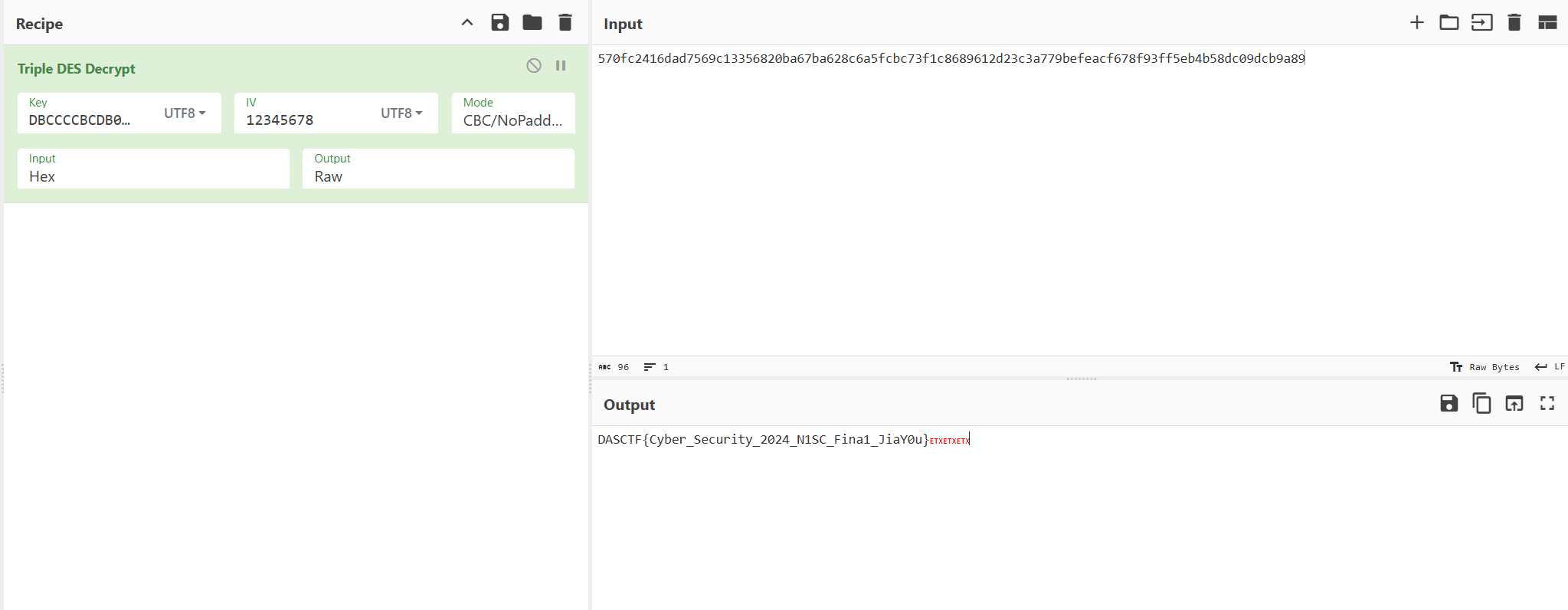Save output to file
1568x610 pixels.
(x=1449, y=404)
